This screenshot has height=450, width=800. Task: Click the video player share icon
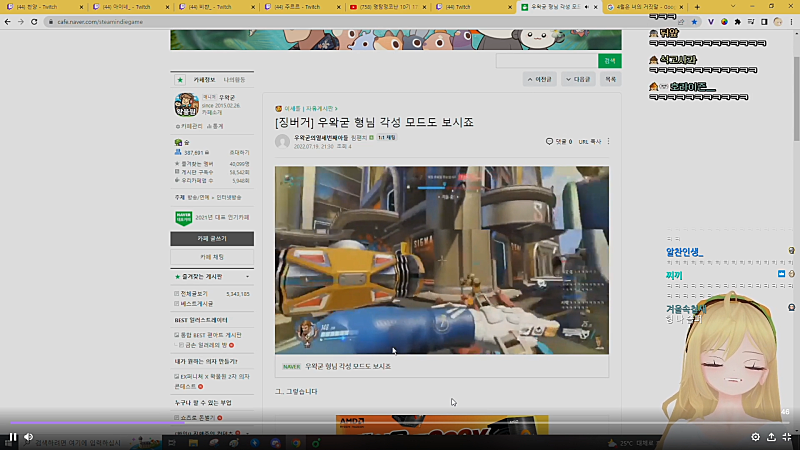coord(771,437)
